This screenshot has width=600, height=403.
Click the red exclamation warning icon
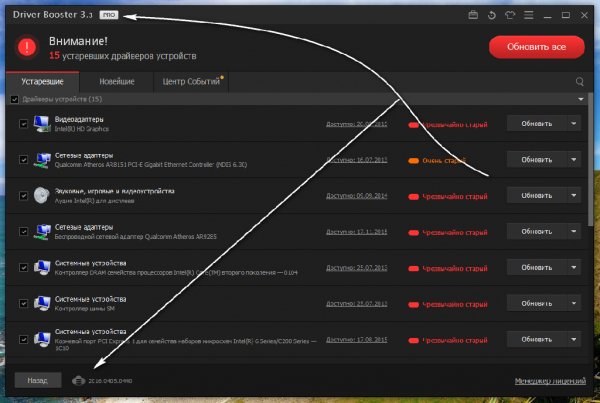(27, 47)
